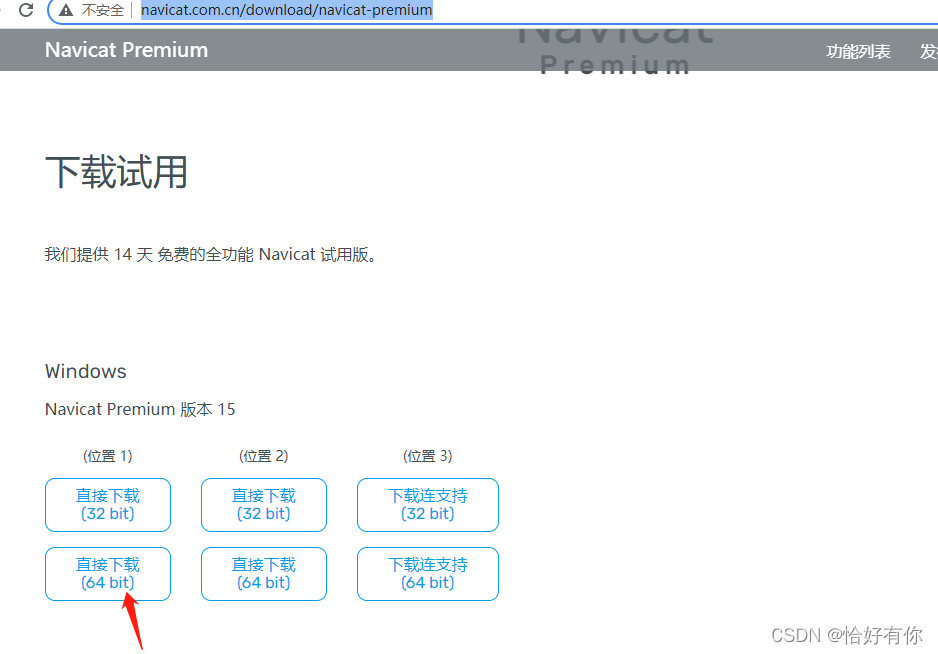Click the page reload icon
Viewport: 938px width, 654px height.
click(24, 11)
